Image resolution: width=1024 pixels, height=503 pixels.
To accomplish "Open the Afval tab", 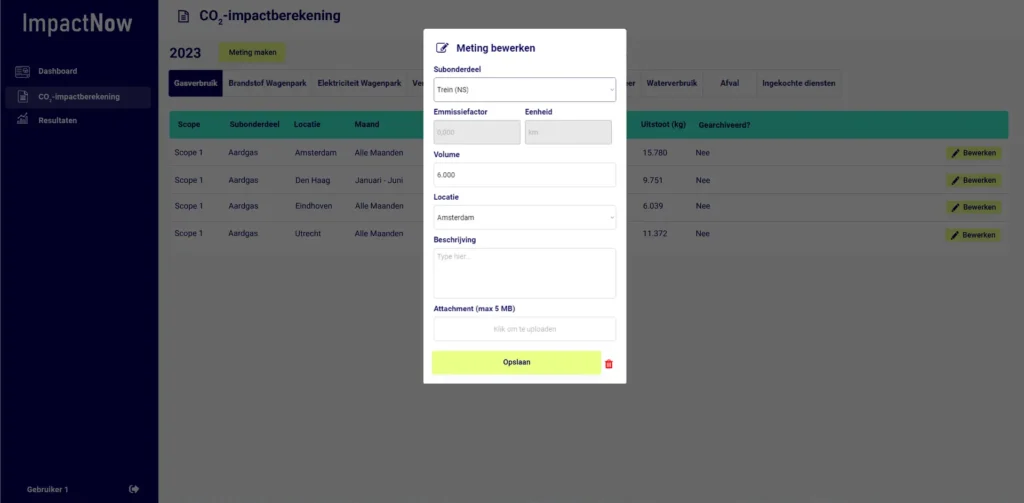I will point(729,84).
